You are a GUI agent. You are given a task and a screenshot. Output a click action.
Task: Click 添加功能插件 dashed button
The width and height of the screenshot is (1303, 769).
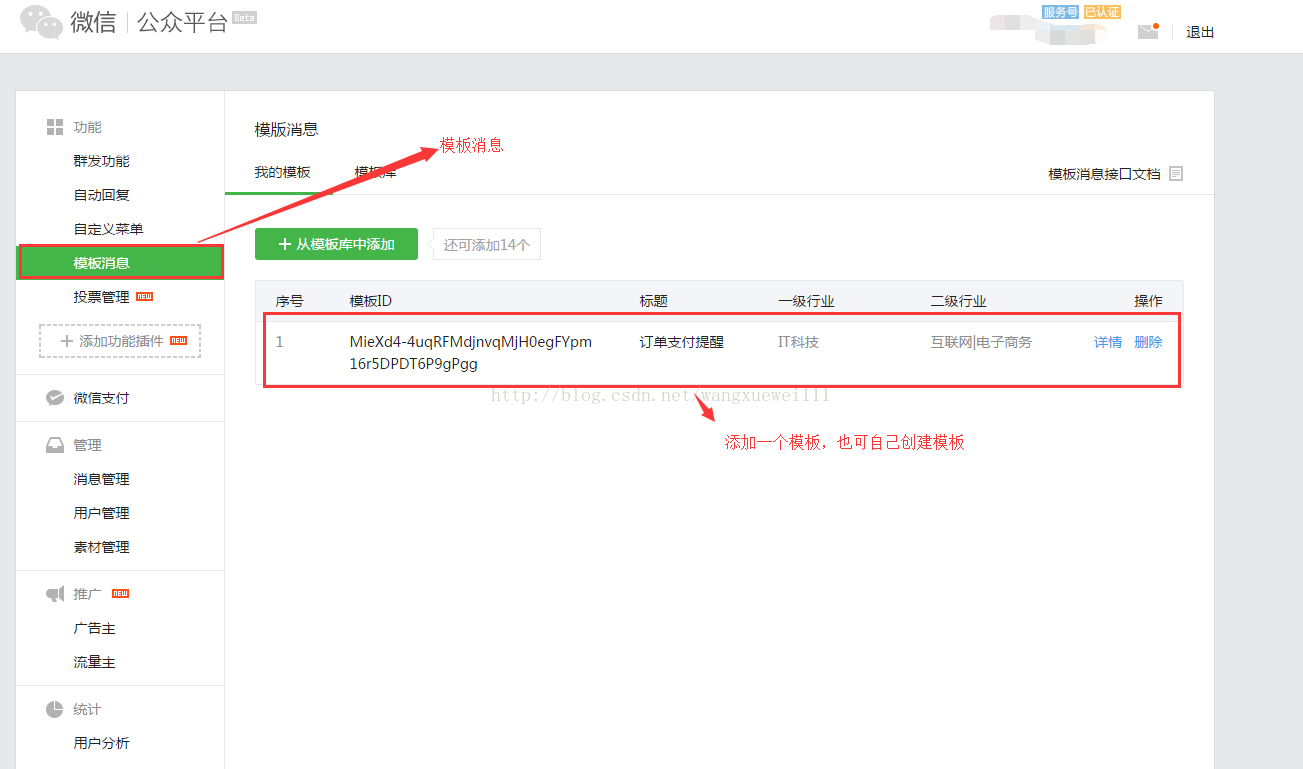pyautogui.click(x=120, y=341)
